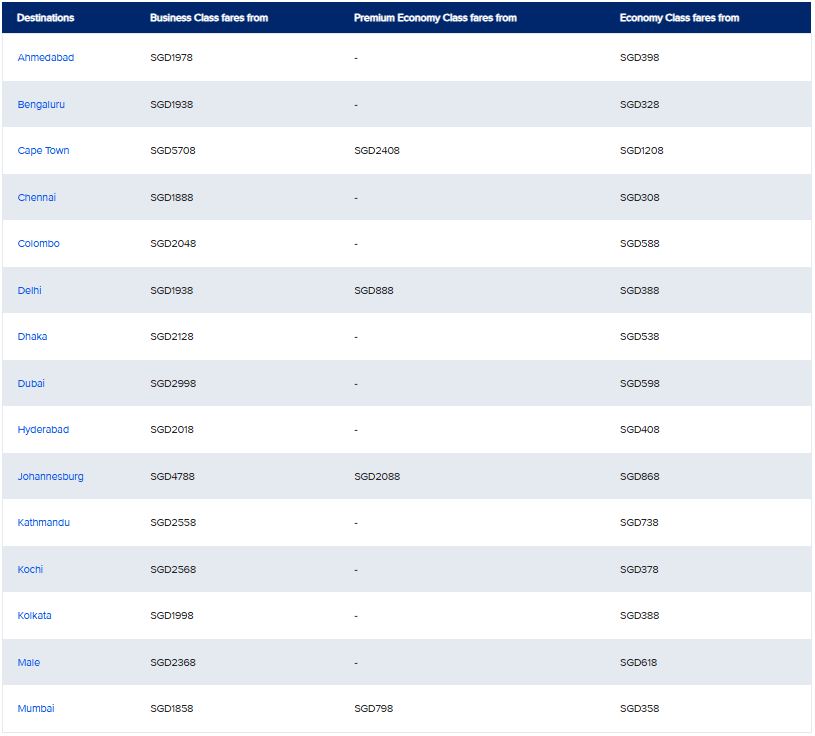
Task: Select Hyderabad business fare SGD2018
Action: point(172,430)
